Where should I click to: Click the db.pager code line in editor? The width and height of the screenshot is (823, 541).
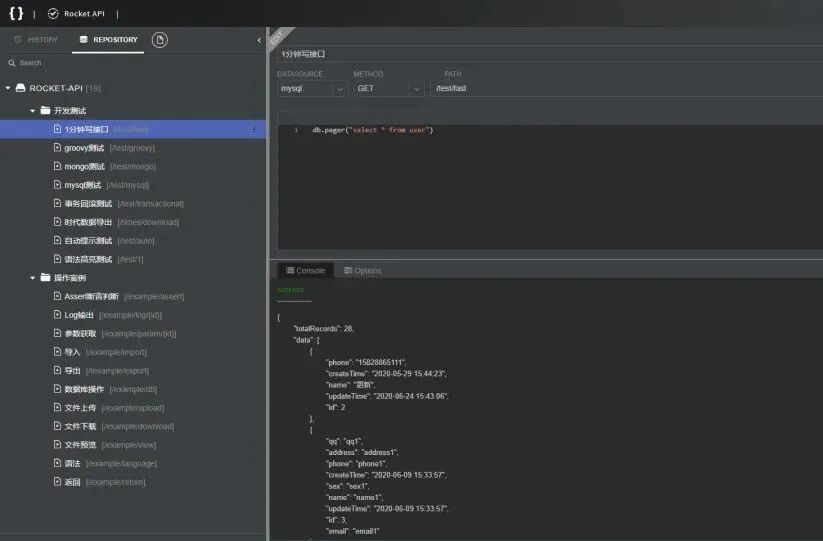tap(373, 130)
